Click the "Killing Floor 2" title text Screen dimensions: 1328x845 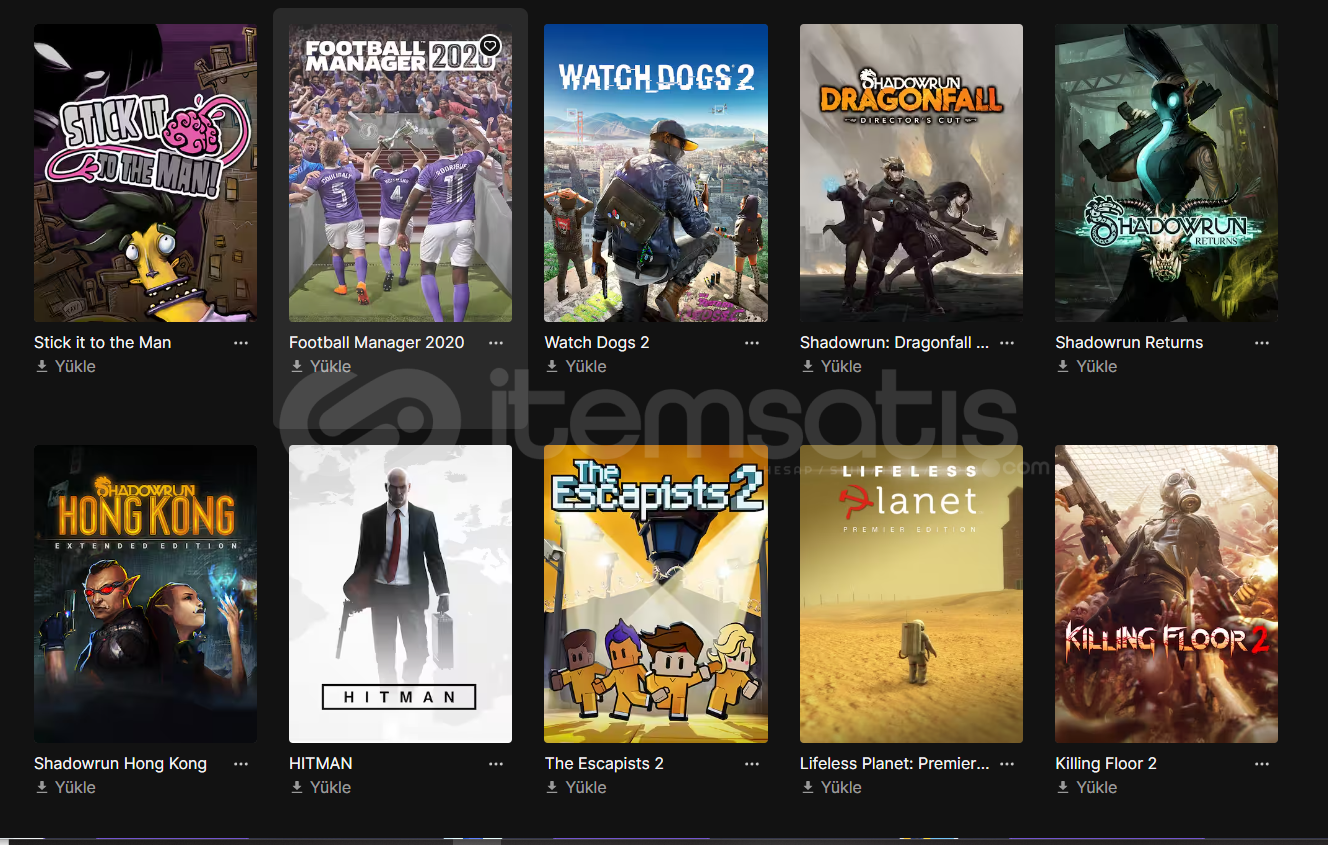[1106, 763]
